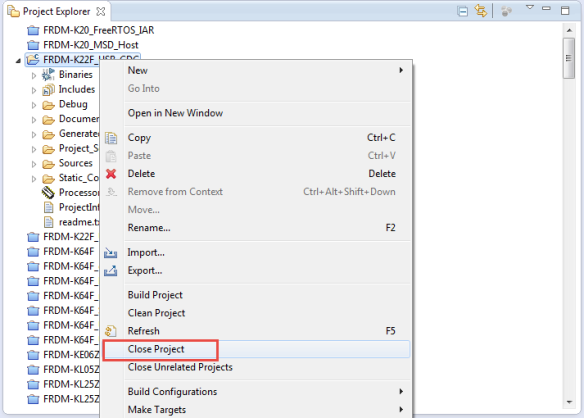
Task: Click the red Delete X icon
Action: click(x=111, y=174)
